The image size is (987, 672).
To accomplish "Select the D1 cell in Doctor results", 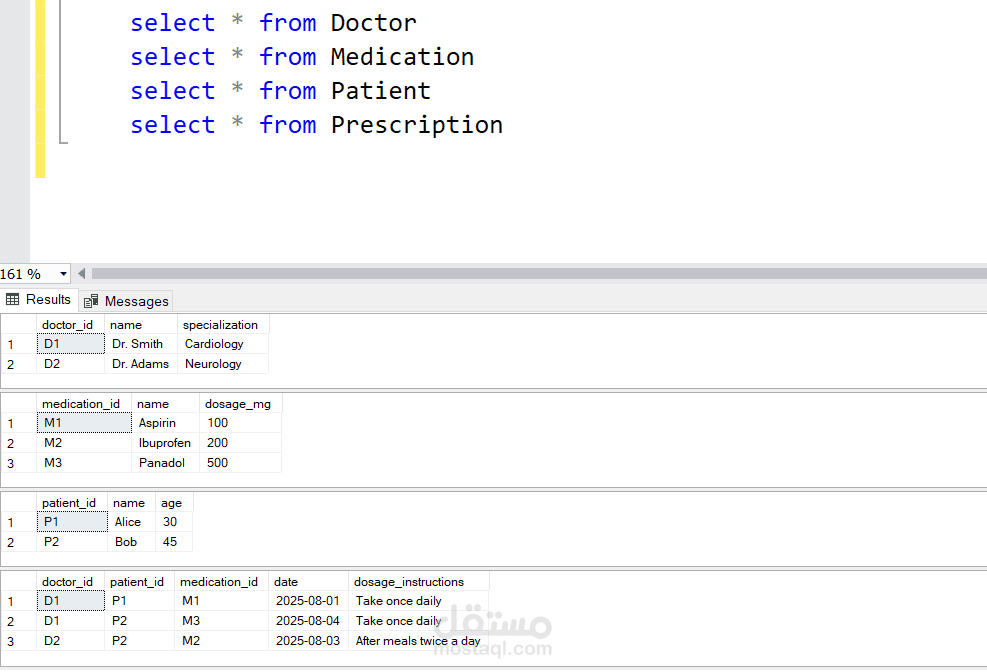I will pos(71,344).
